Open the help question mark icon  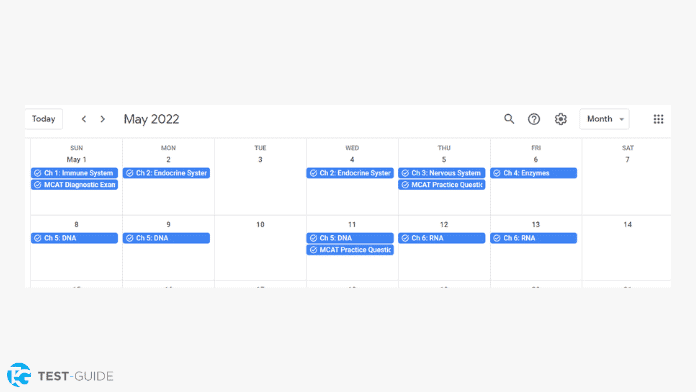[x=534, y=119]
